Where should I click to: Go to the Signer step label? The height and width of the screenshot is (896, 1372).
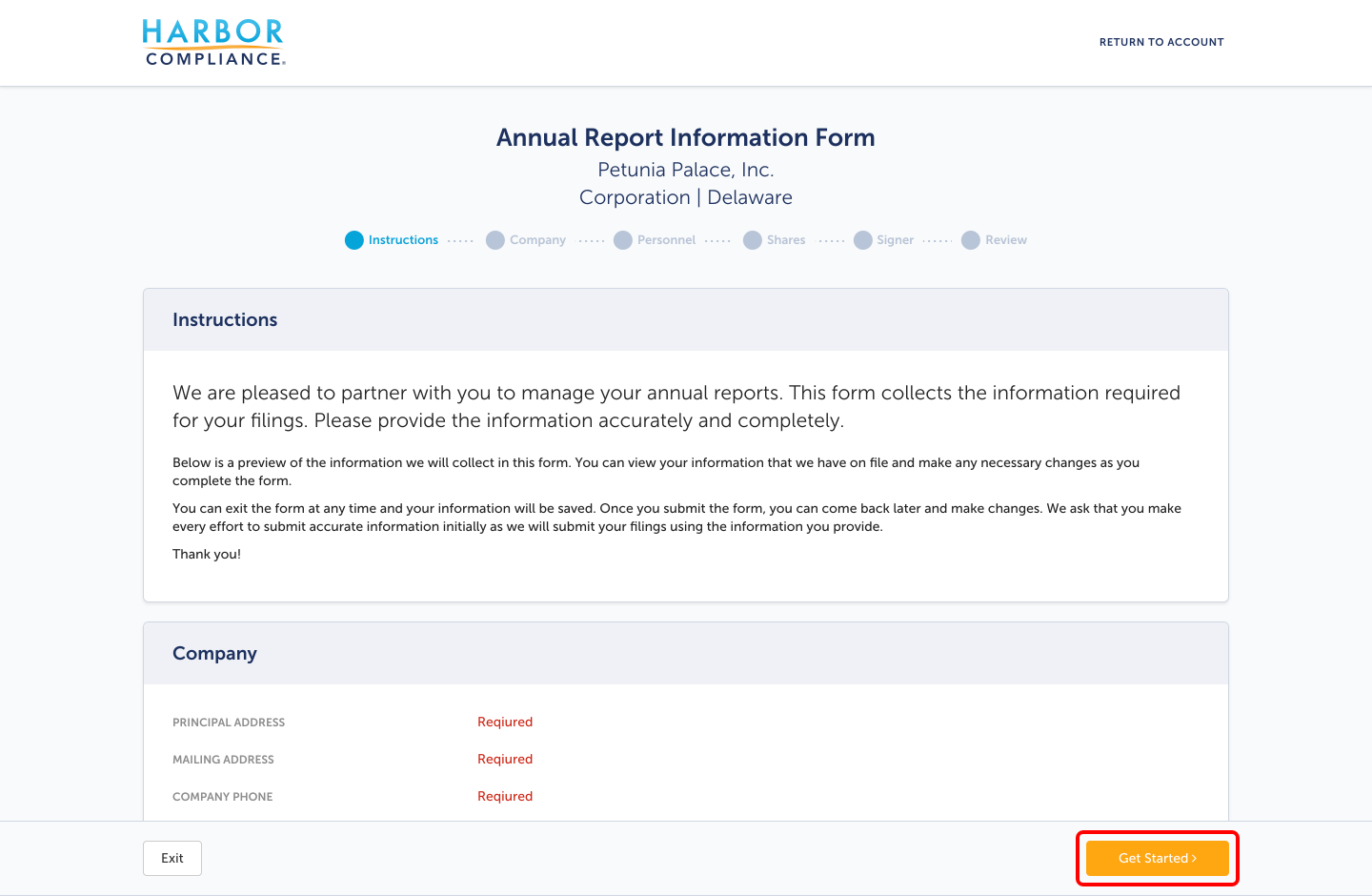[895, 240]
